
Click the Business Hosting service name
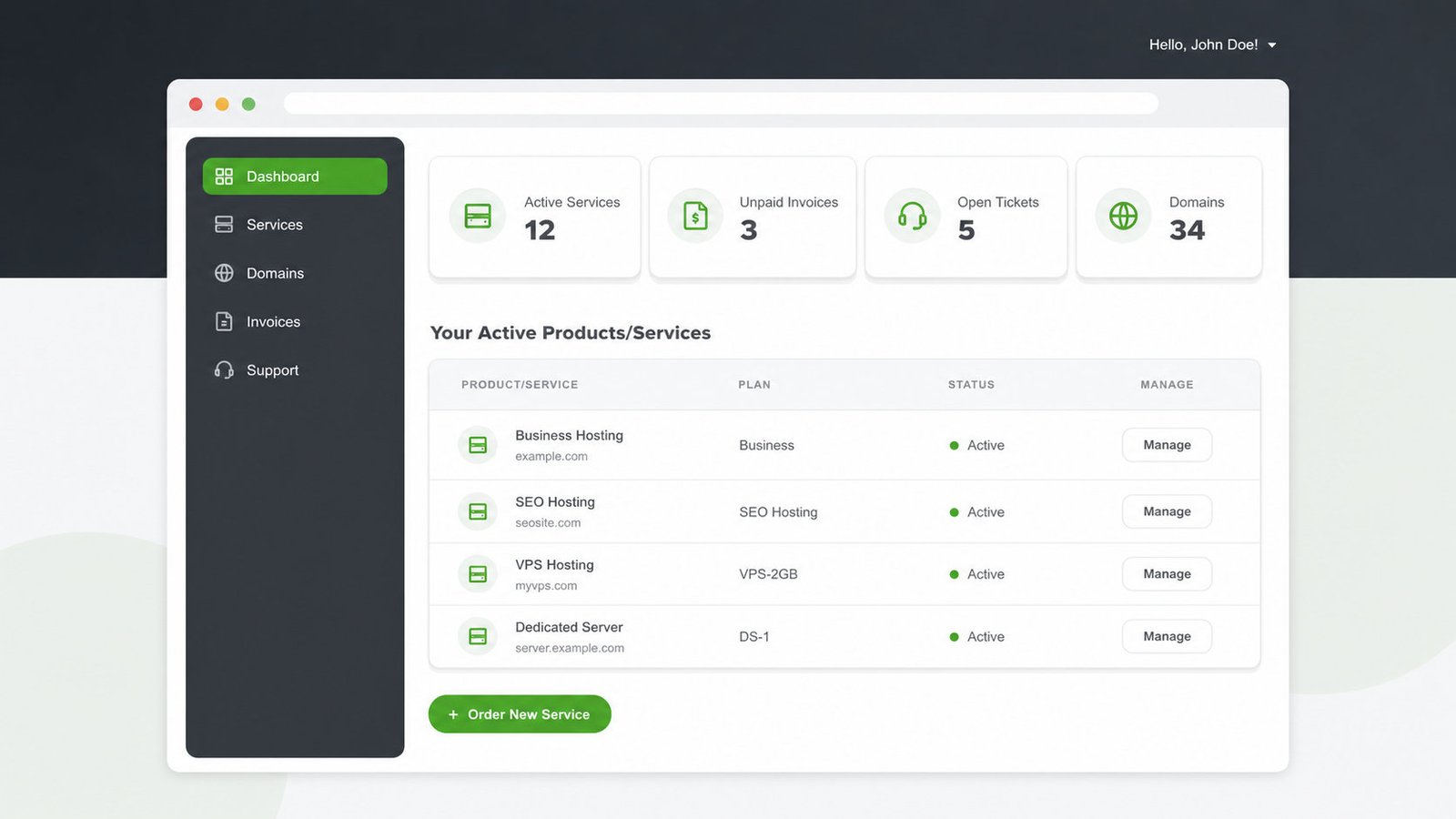(569, 435)
